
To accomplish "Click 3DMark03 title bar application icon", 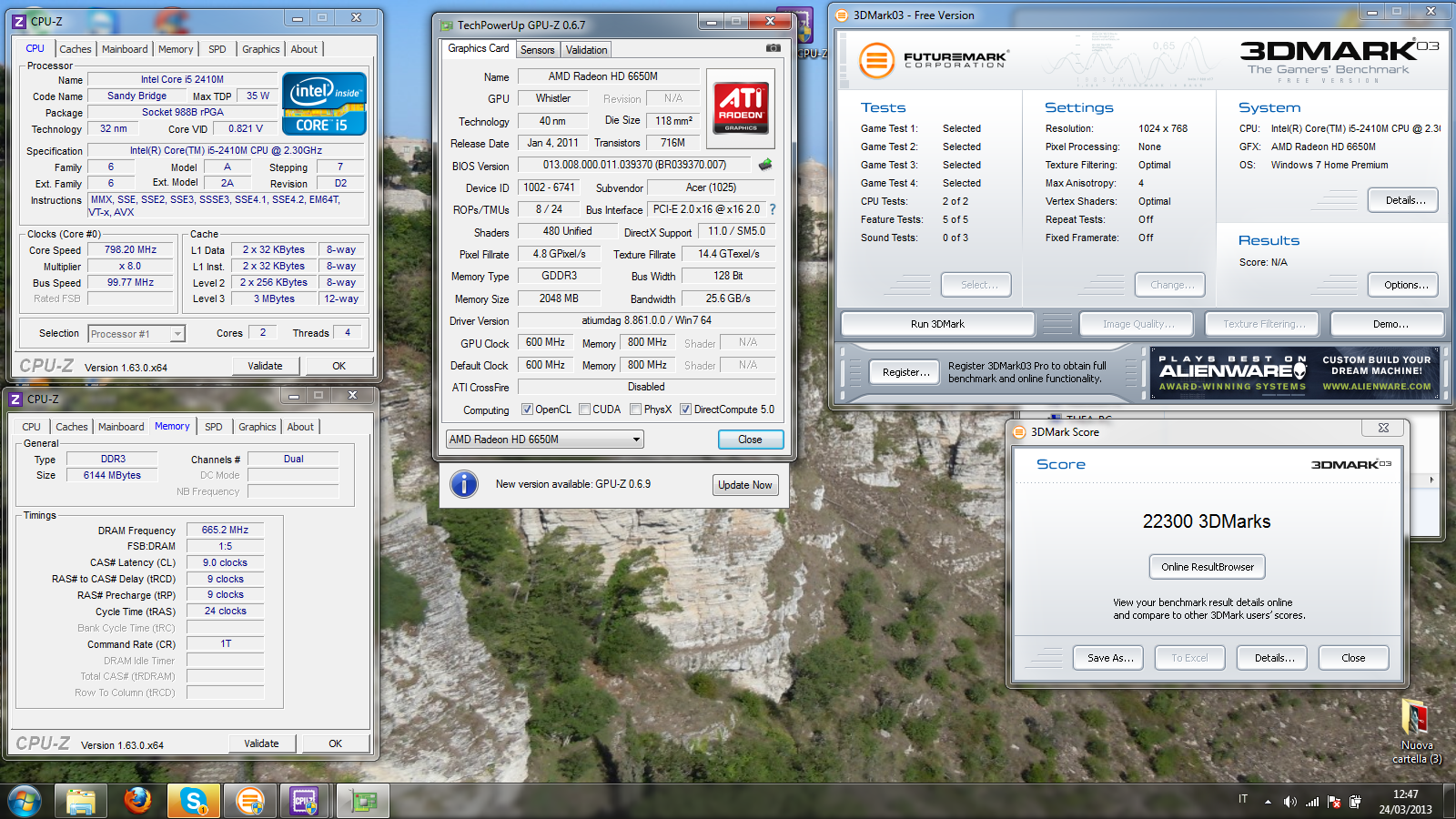I will tap(842, 15).
